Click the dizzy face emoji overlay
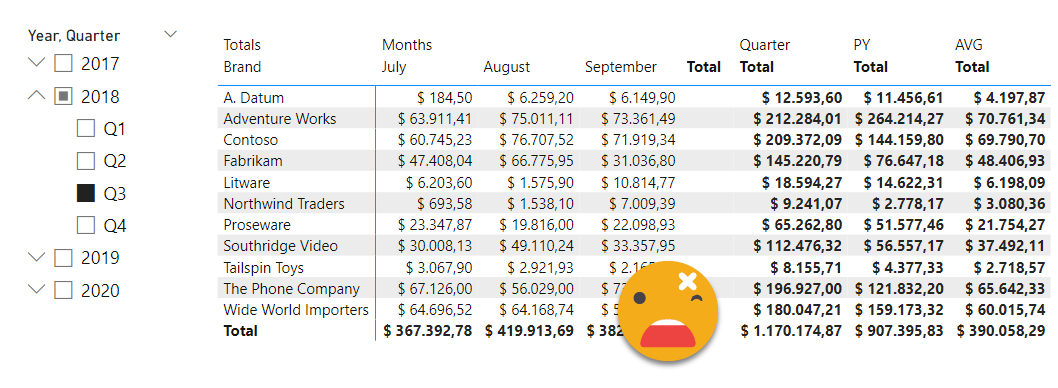Image resolution: width=1058 pixels, height=388 pixels. pyautogui.click(x=668, y=310)
